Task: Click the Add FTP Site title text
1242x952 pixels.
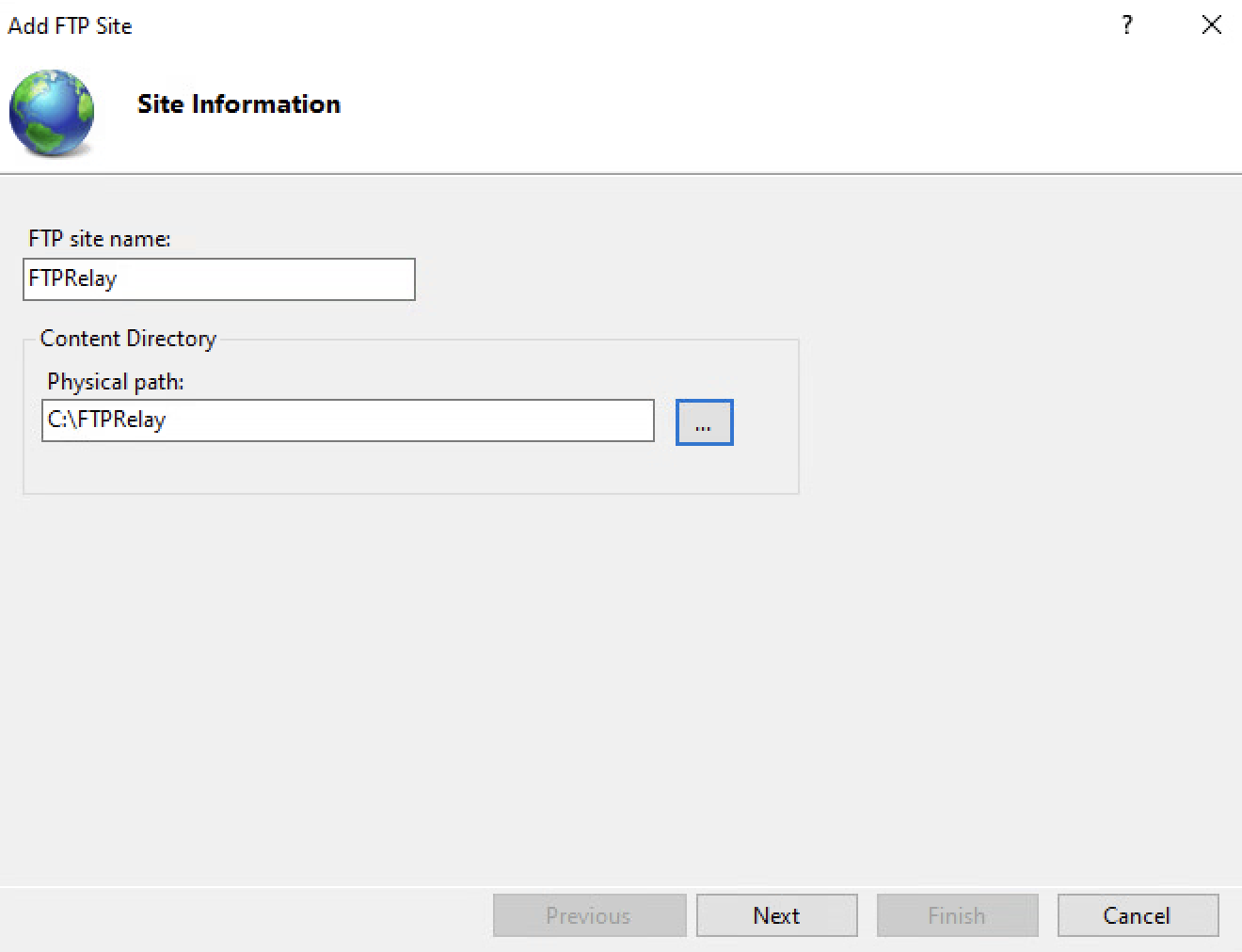Action: (x=71, y=26)
